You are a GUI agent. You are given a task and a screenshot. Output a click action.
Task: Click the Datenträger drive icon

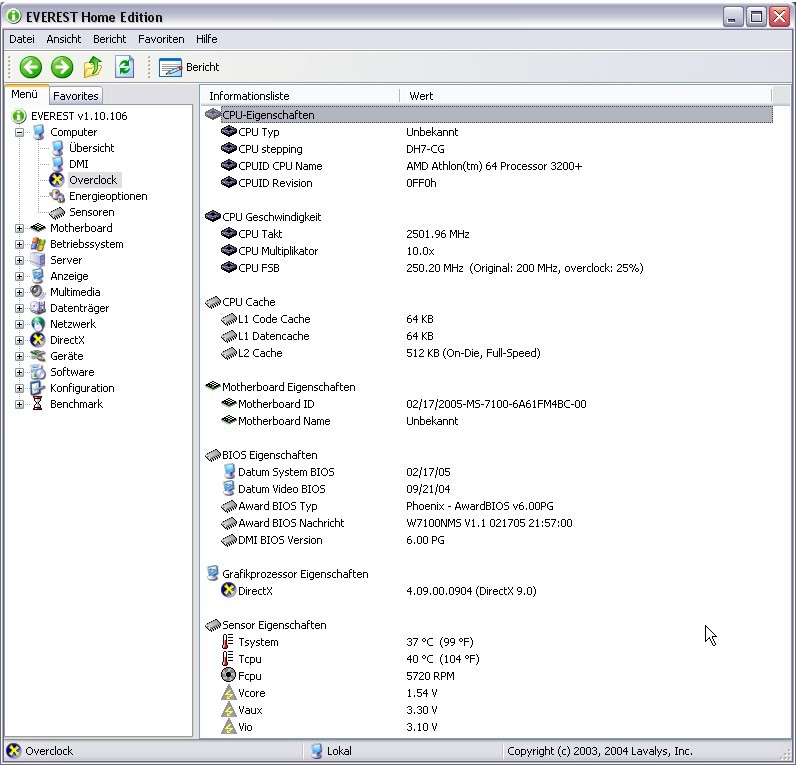[38, 308]
